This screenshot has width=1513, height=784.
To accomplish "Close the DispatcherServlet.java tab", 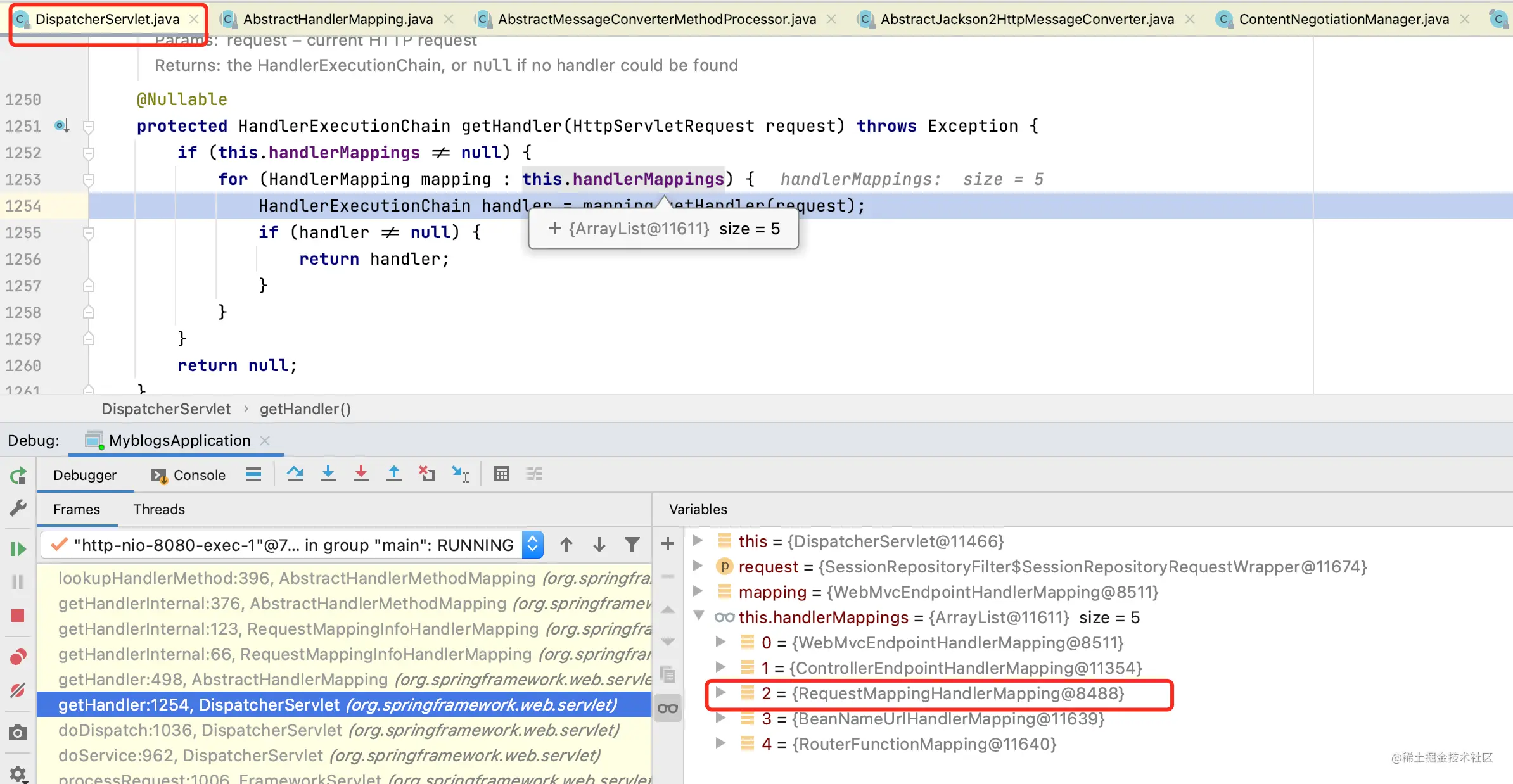I will coord(194,20).
